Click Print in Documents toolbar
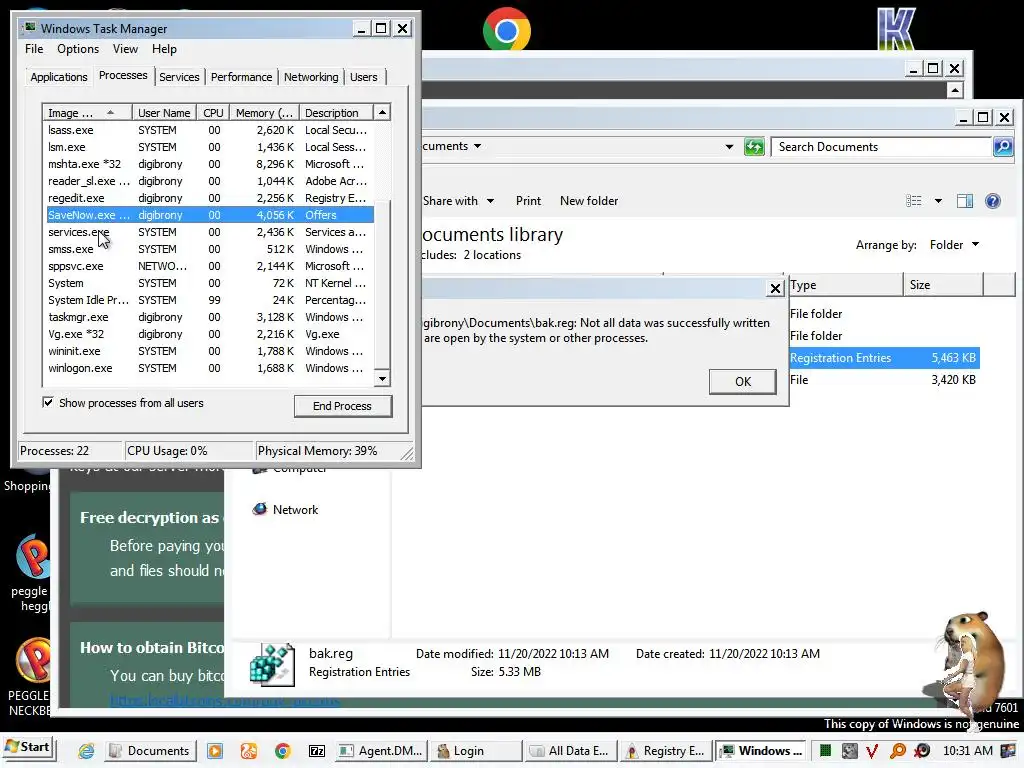 528,200
